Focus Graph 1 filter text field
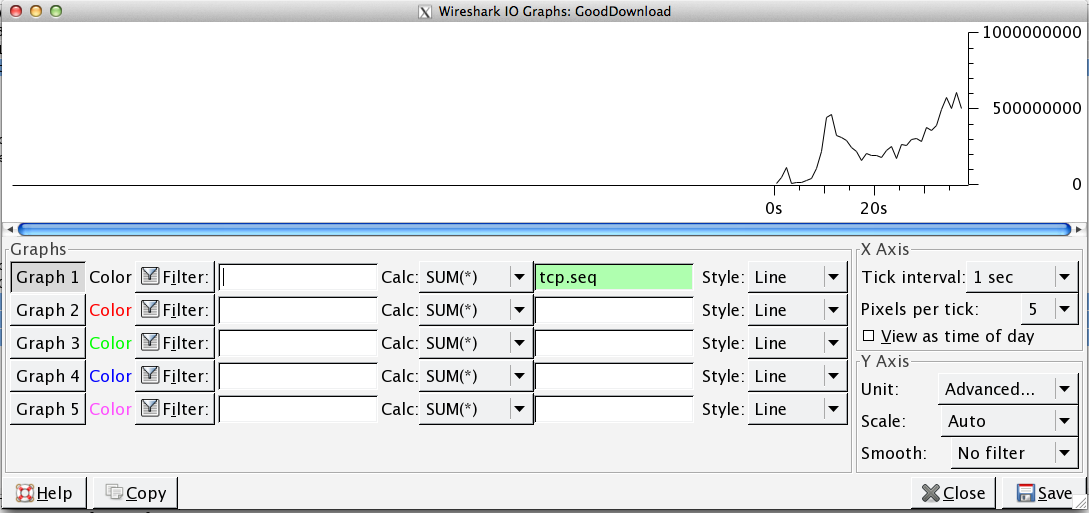The height and width of the screenshot is (513, 1089). click(298, 278)
